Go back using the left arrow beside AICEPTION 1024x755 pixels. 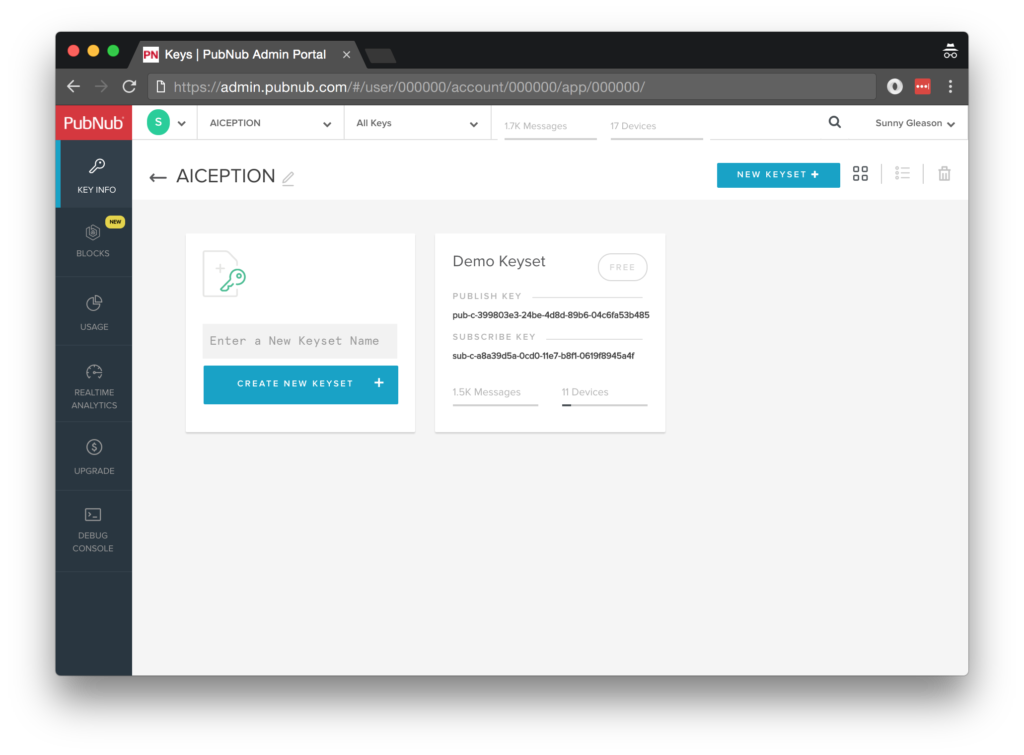click(x=157, y=177)
